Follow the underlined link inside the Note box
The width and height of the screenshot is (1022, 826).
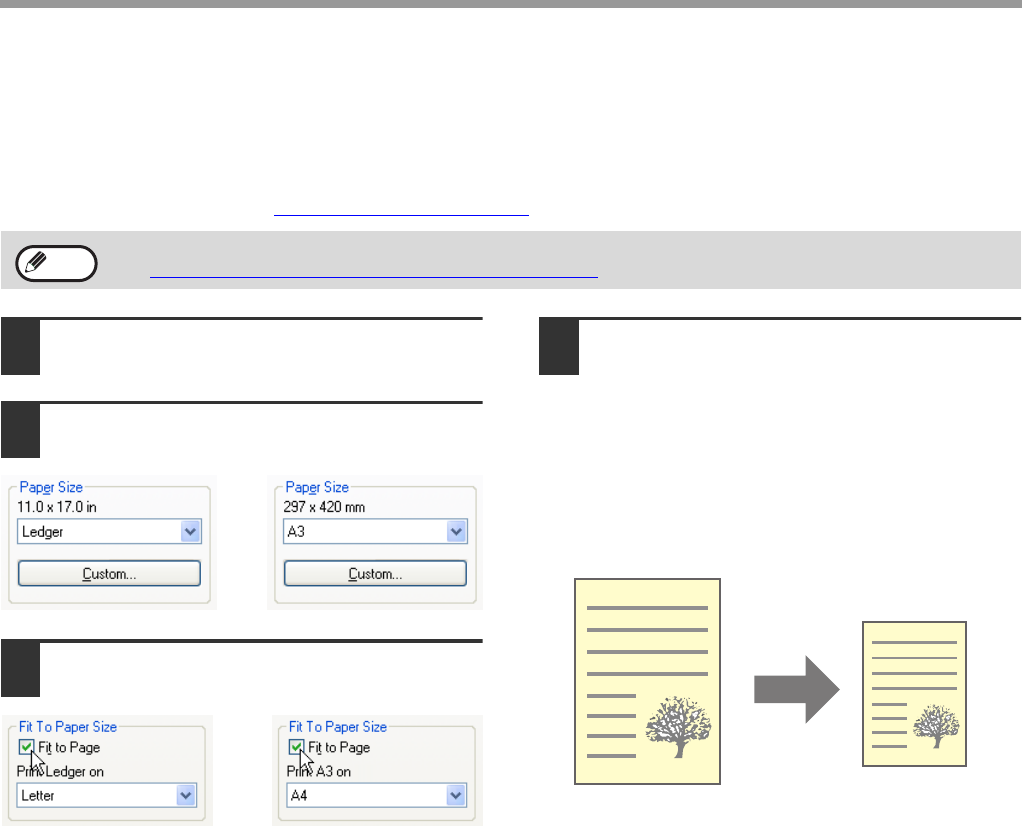pos(372,275)
